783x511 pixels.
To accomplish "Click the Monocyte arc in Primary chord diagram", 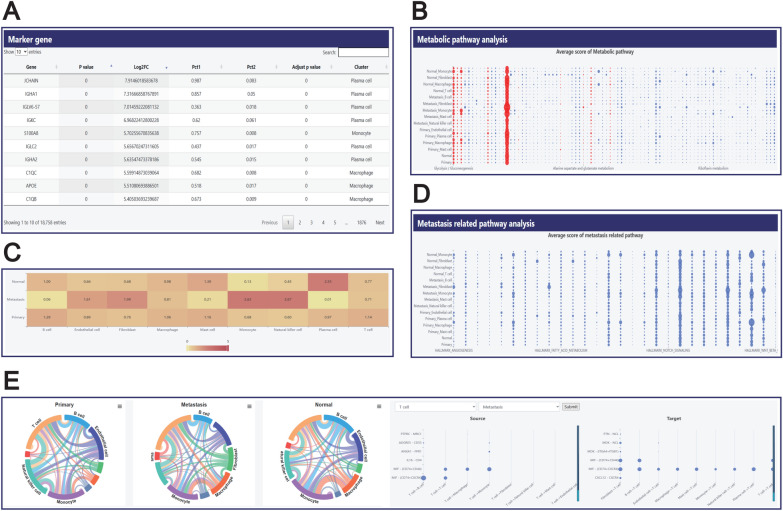I will 66,495.
